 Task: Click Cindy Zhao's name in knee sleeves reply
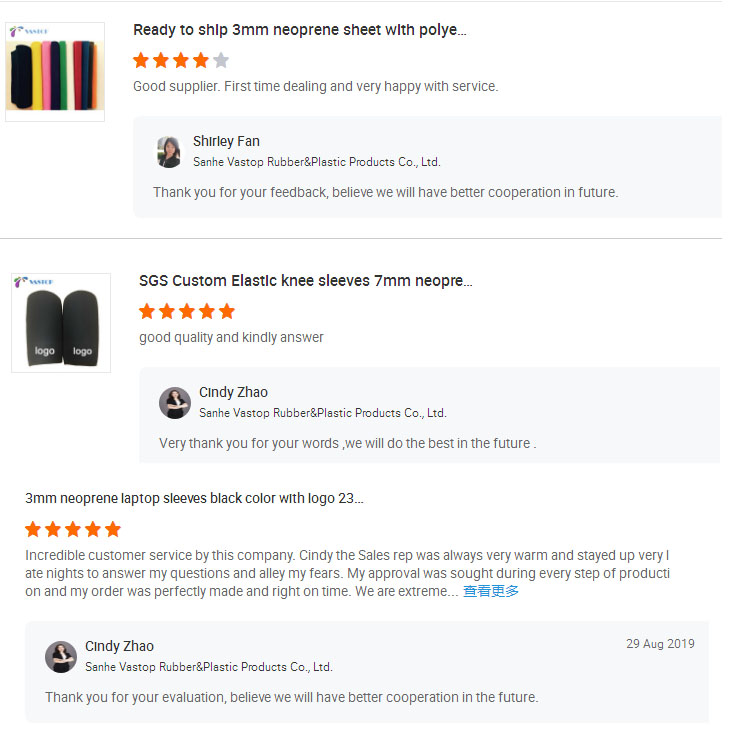click(x=233, y=392)
